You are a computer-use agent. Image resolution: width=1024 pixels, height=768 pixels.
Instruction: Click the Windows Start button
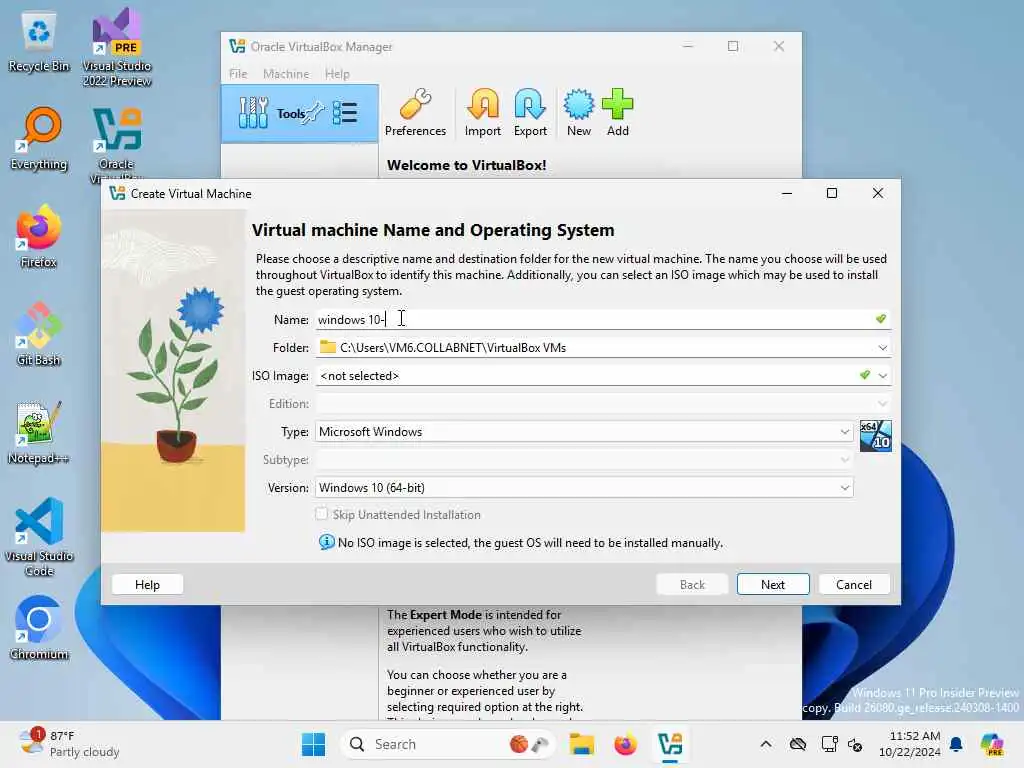[x=313, y=744]
